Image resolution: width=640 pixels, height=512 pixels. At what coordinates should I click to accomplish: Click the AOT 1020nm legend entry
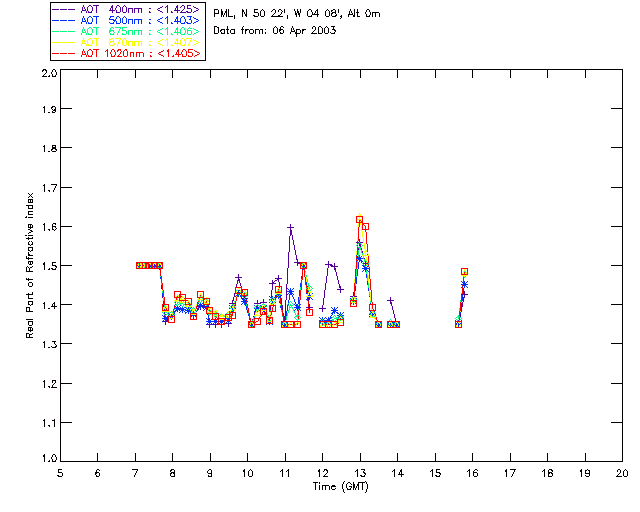(x=126, y=53)
